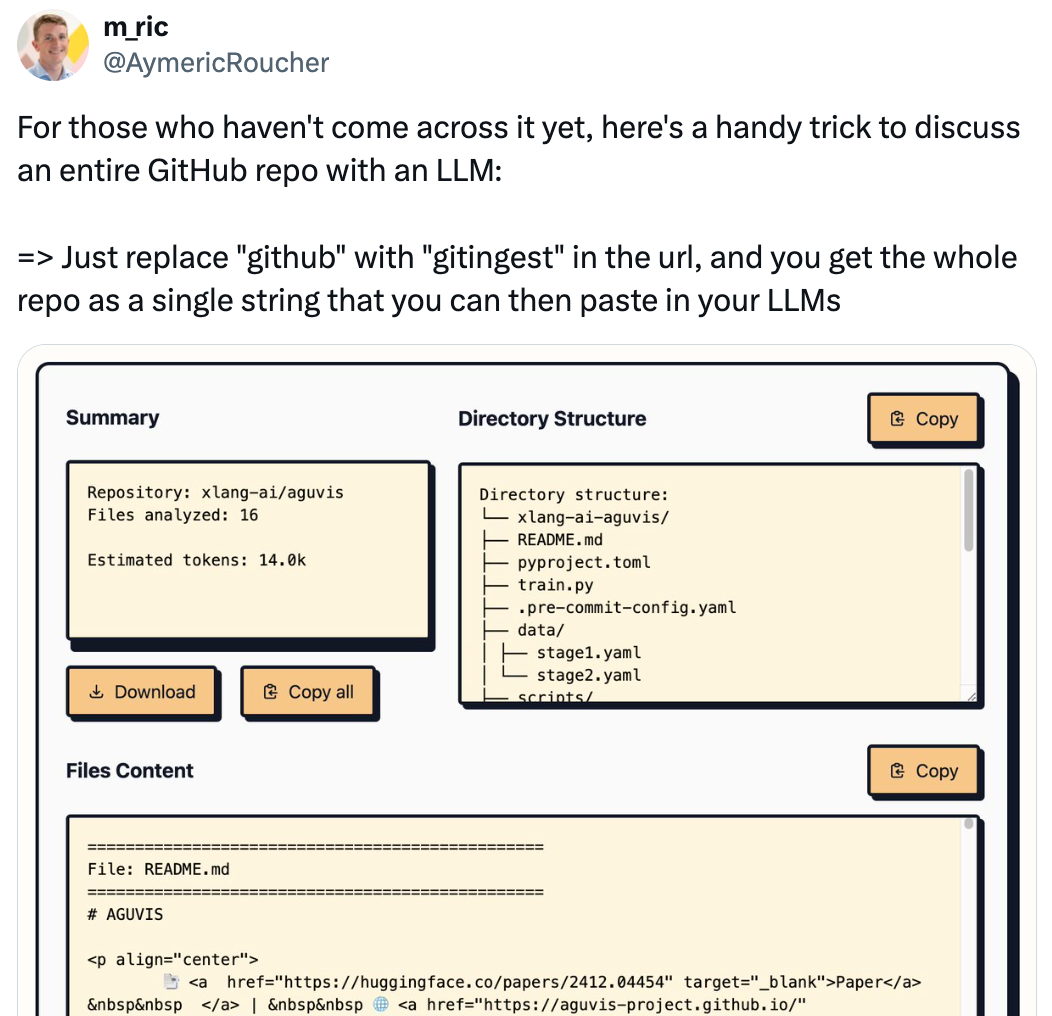1052x1016 pixels.
Task: Click globe icon before aguvis-project link
Action: [x=381, y=1004]
